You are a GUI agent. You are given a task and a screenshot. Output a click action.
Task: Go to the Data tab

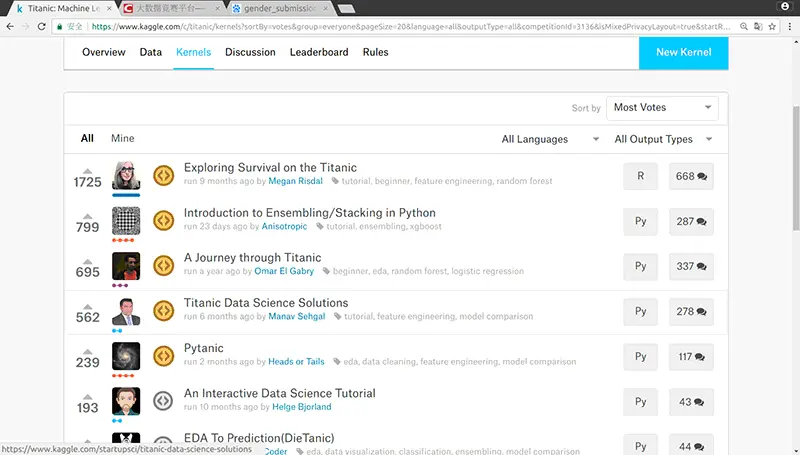[151, 52]
